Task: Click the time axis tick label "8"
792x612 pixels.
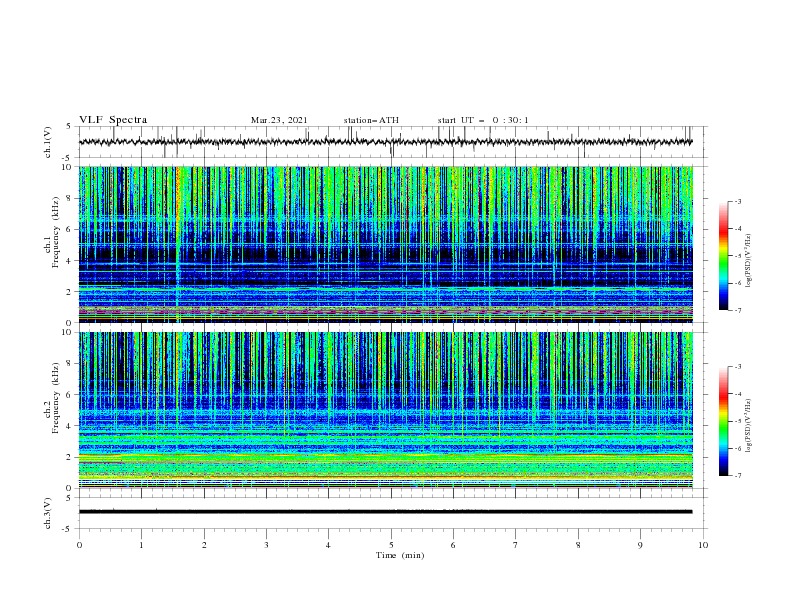Action: pos(578,545)
